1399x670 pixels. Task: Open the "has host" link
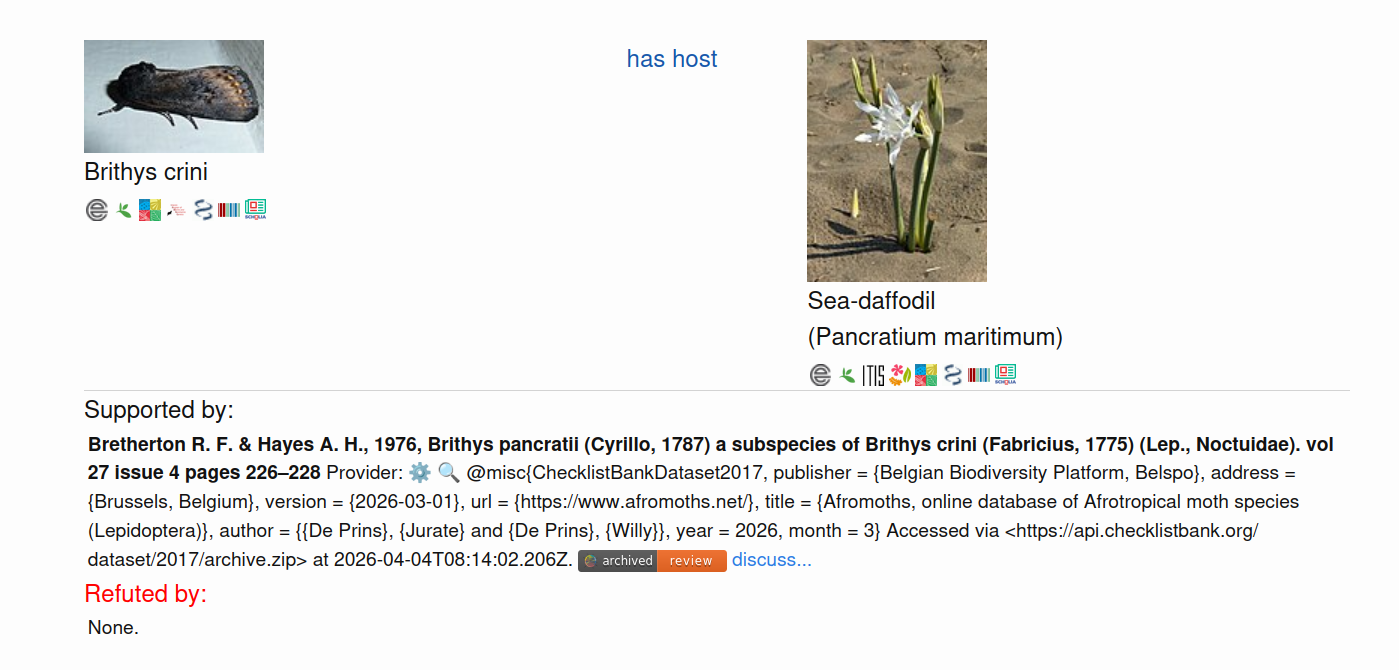click(672, 59)
